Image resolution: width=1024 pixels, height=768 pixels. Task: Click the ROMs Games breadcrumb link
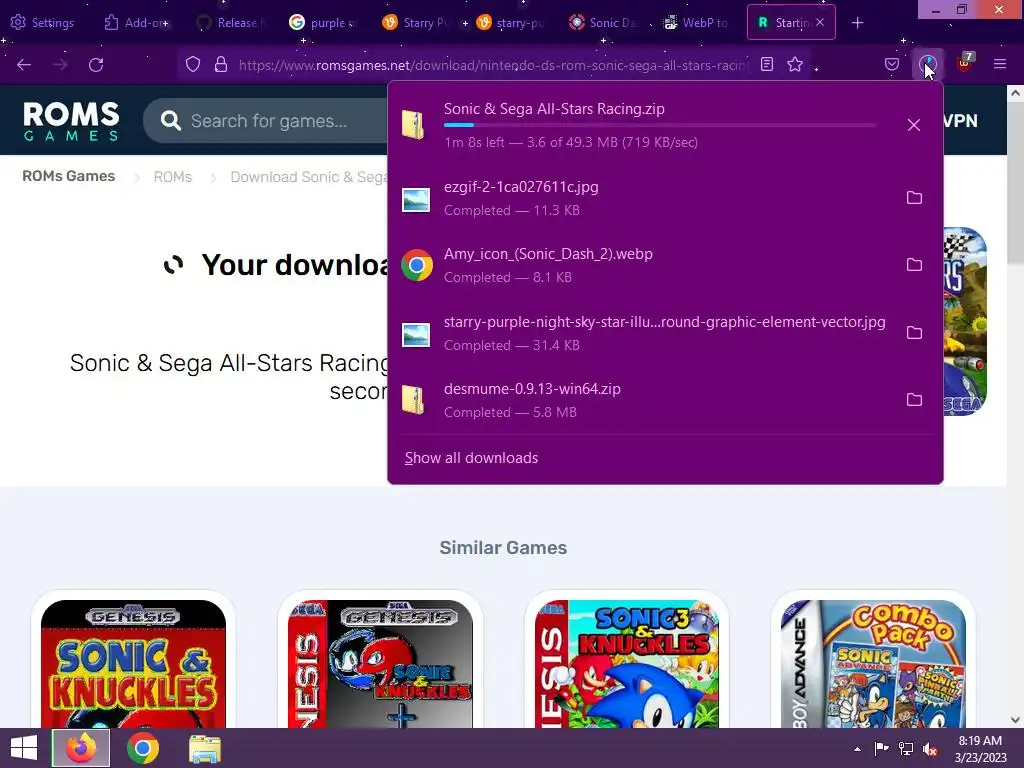[69, 176]
